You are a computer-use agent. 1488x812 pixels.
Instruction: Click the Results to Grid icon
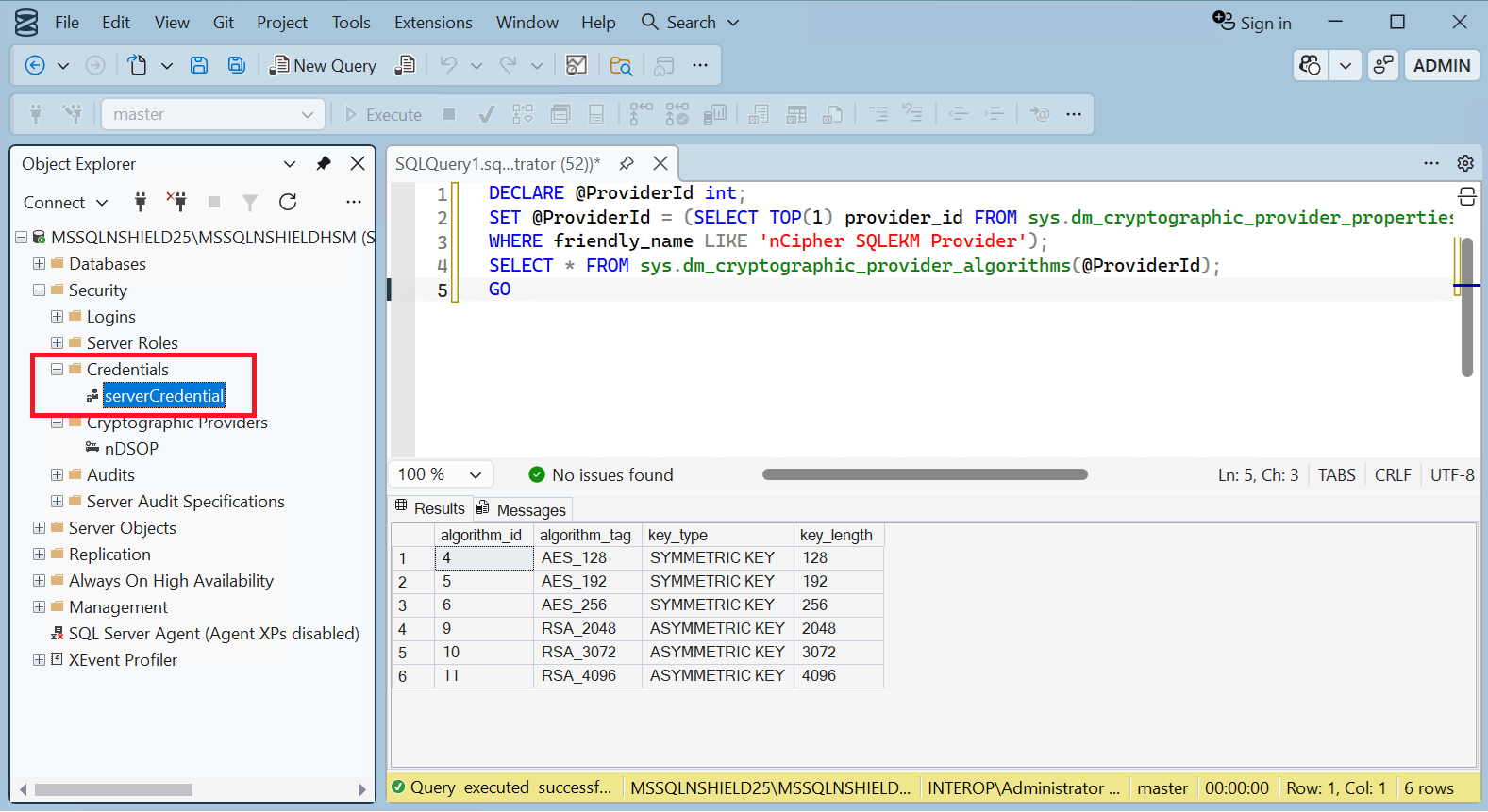[x=796, y=114]
